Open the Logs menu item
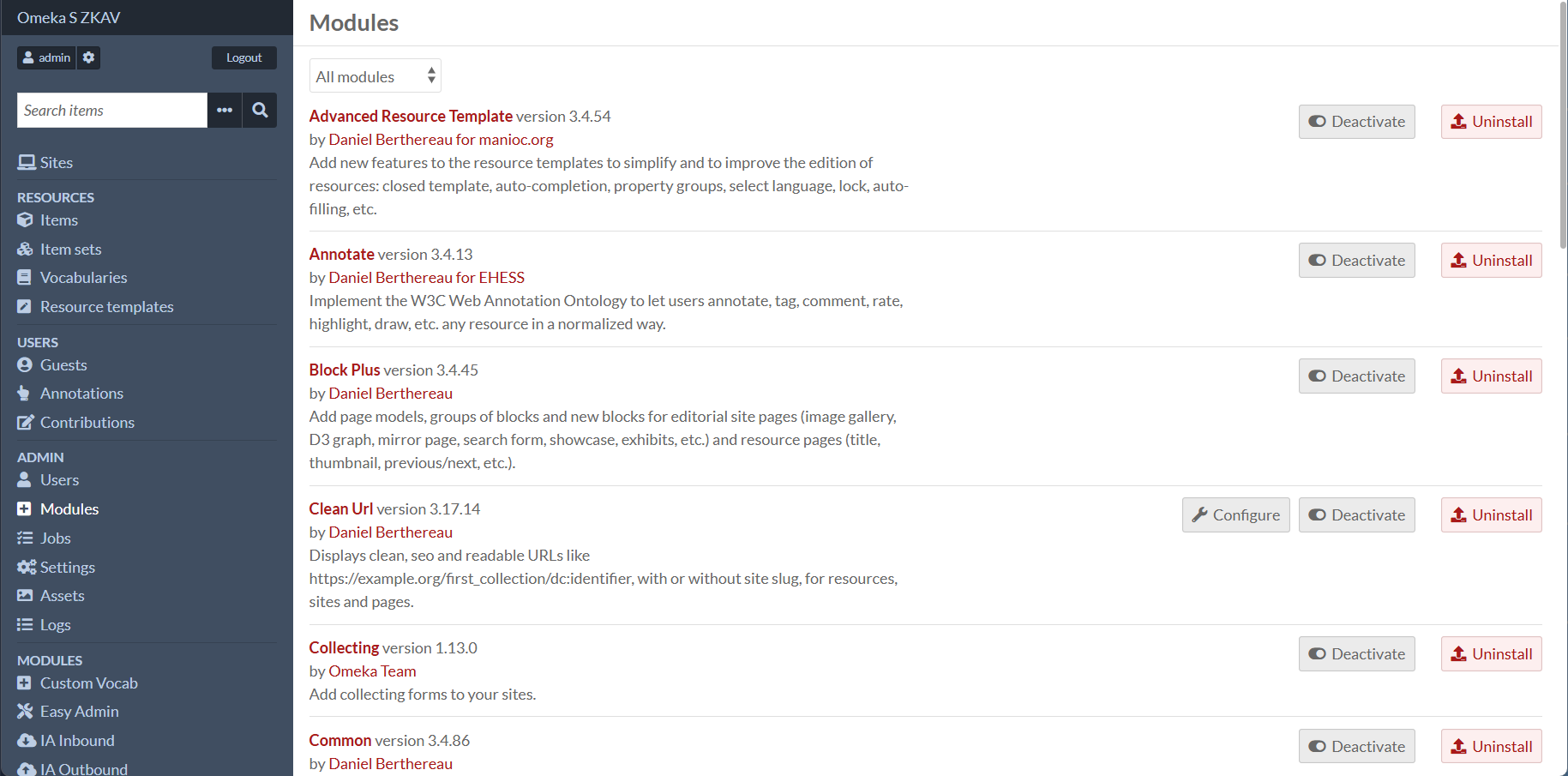Screen dimensions: 1568x776 pos(55,625)
